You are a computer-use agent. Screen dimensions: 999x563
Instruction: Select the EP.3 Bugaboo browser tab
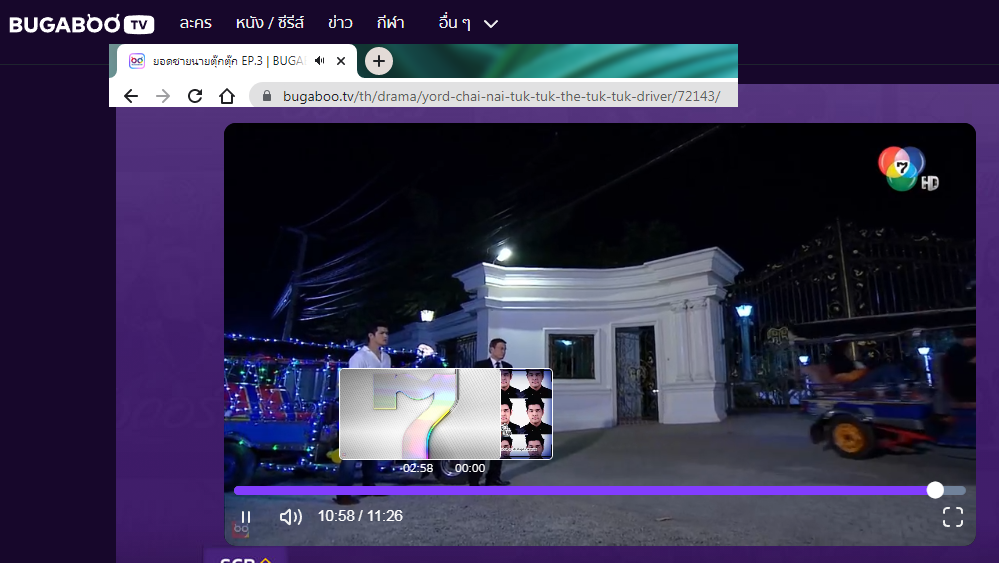[236, 61]
